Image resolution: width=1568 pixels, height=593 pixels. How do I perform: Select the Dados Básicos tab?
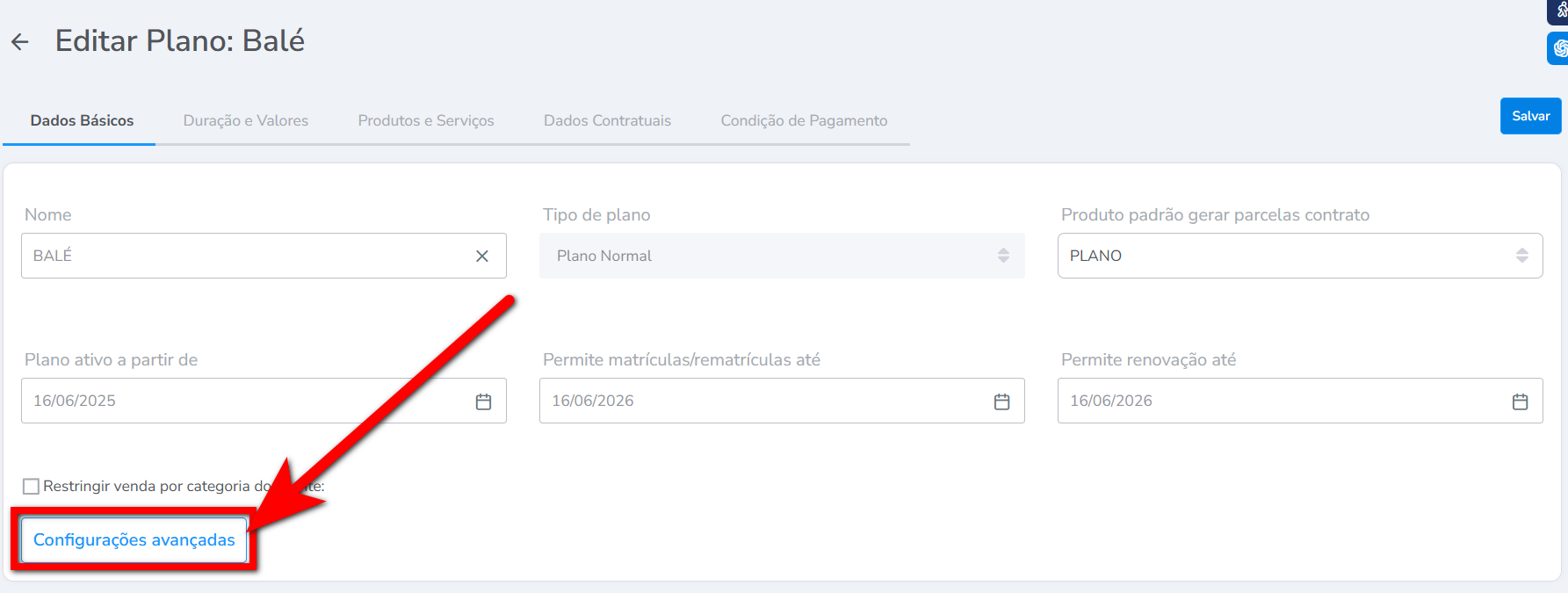click(x=82, y=120)
